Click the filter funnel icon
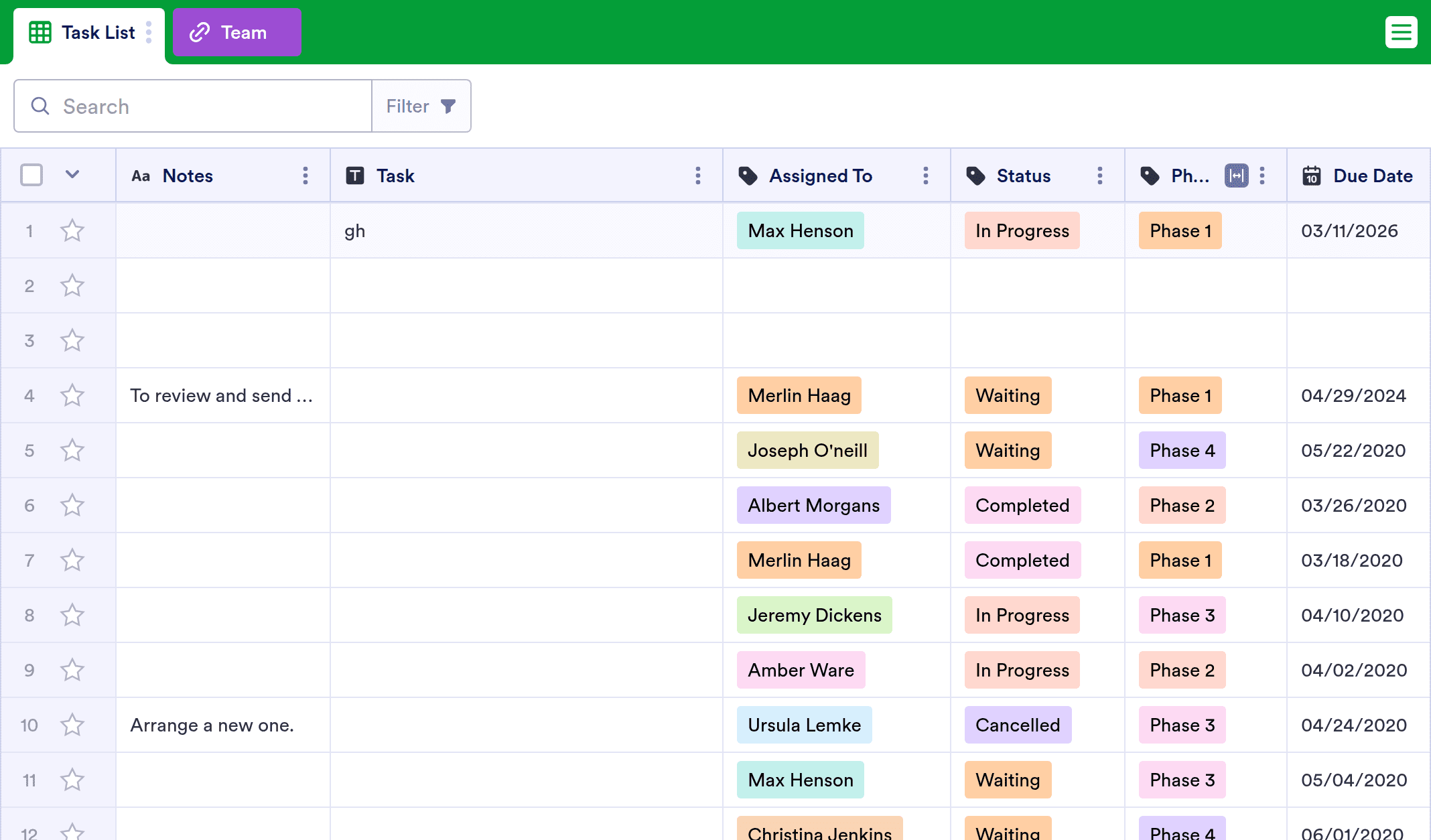Viewport: 1431px width, 840px height. [x=448, y=106]
